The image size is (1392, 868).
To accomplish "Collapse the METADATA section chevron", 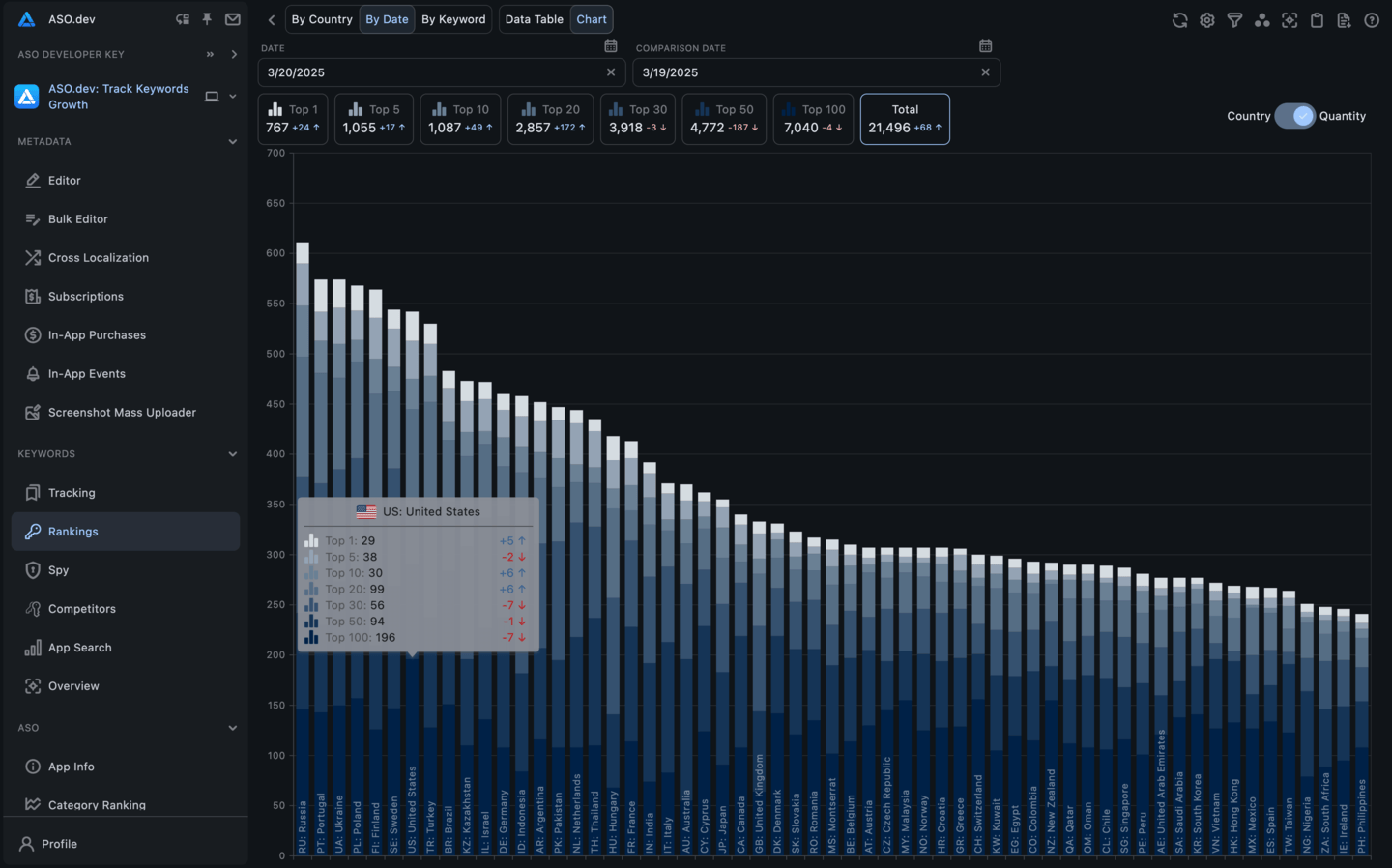I will click(233, 141).
